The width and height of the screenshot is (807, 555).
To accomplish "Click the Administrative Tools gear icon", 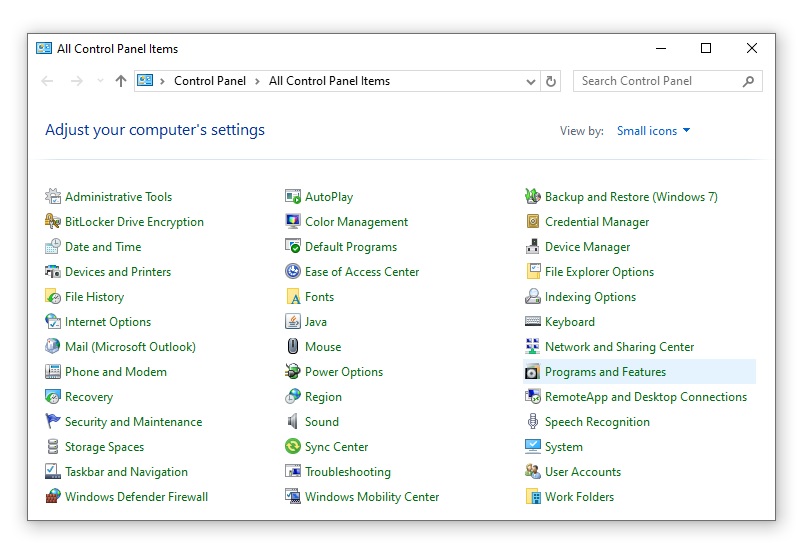I will (x=52, y=196).
